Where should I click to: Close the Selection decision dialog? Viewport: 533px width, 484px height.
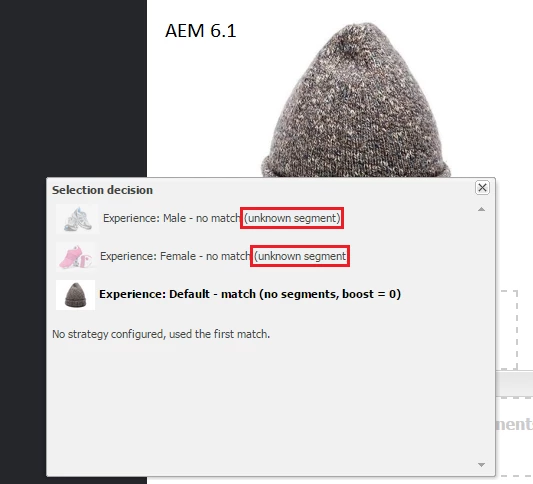pyautogui.click(x=482, y=188)
